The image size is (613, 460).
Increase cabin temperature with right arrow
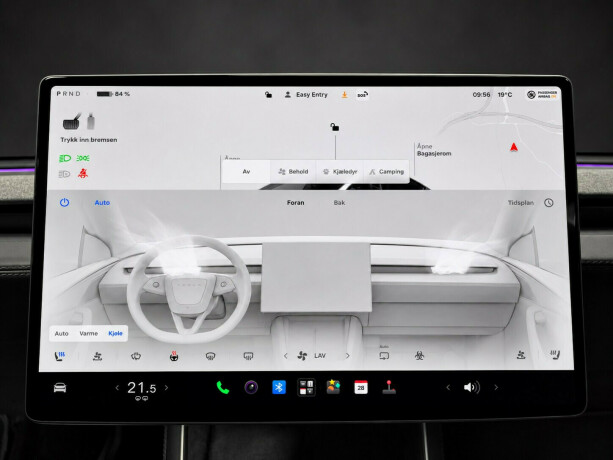pyautogui.click(x=167, y=388)
